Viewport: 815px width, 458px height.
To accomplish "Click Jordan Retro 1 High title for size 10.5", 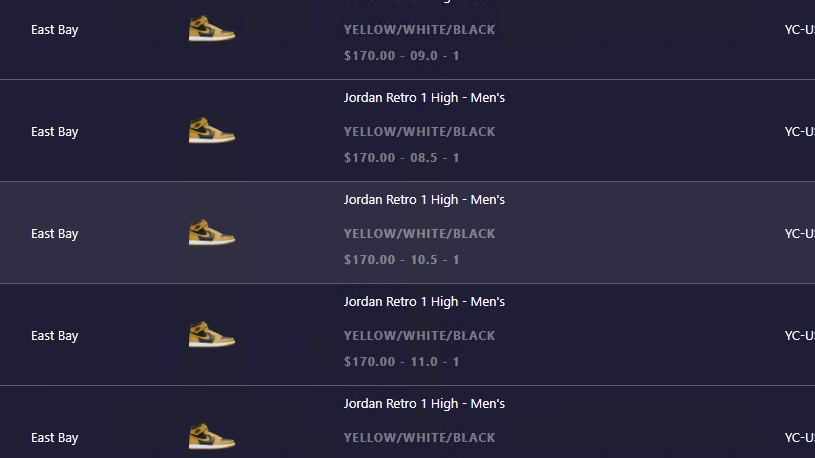I will pos(424,200).
